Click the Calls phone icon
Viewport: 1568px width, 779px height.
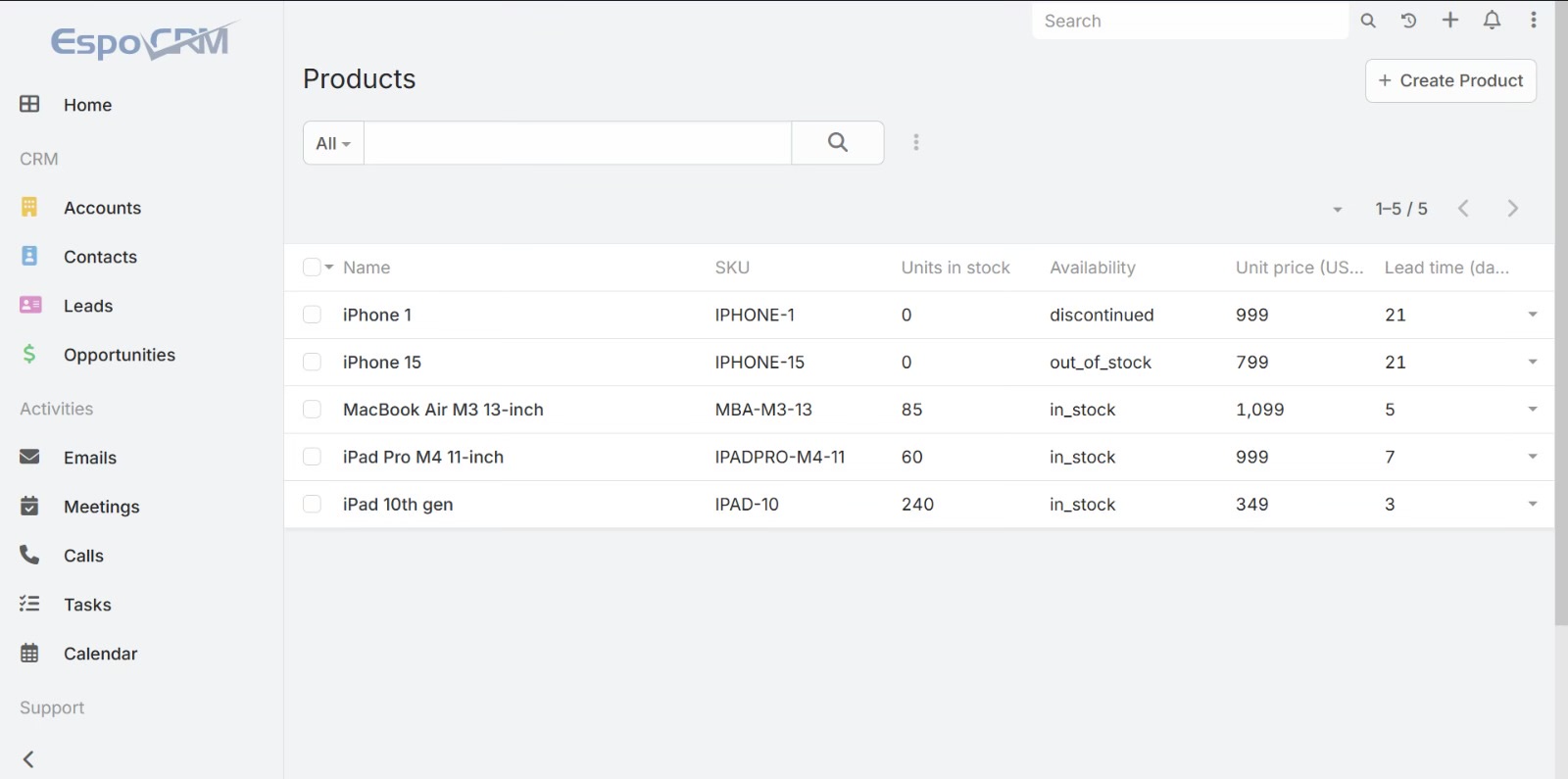coord(29,555)
